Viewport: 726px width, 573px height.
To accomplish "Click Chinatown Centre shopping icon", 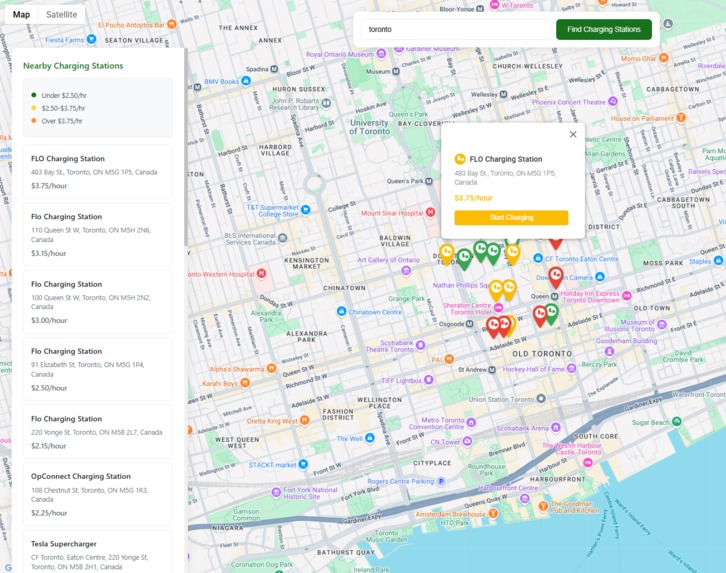I will click(x=342, y=311).
